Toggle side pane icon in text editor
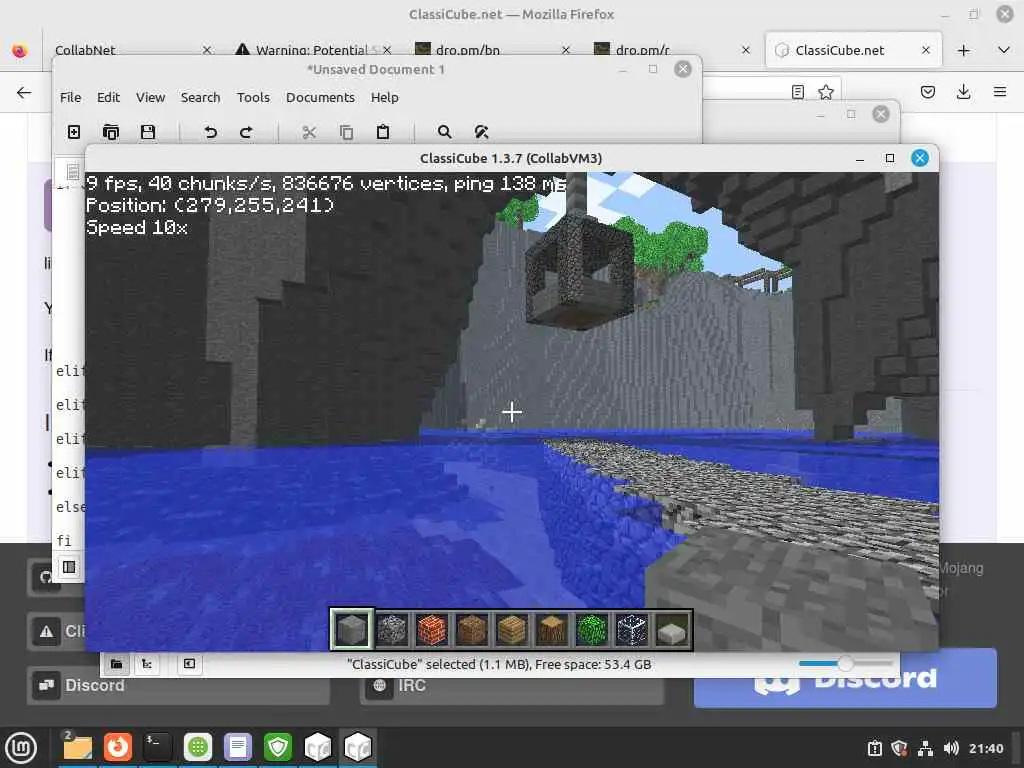 (x=69, y=567)
